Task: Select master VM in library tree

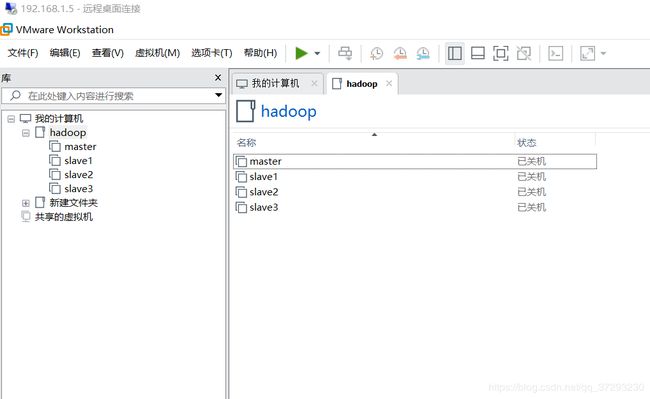Action: pos(80,147)
